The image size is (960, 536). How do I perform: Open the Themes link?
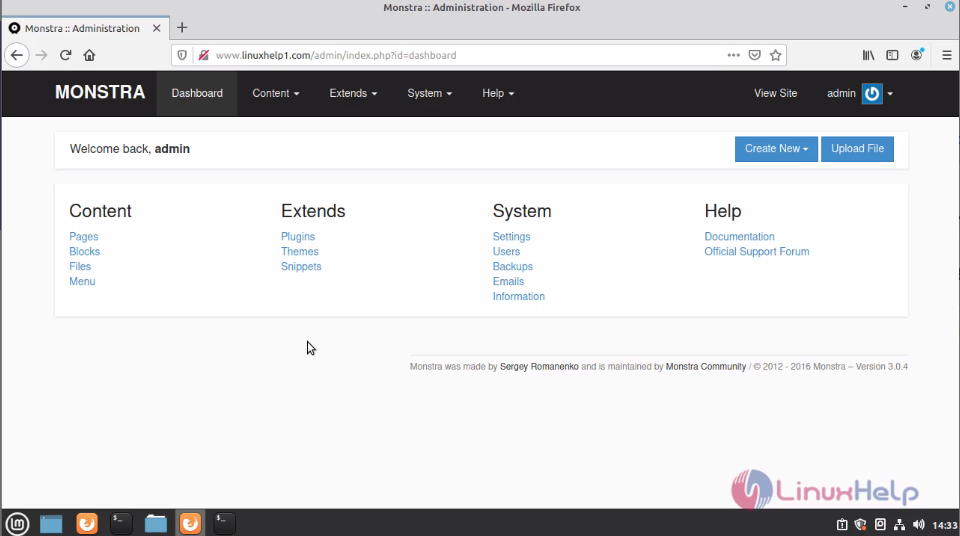click(299, 251)
